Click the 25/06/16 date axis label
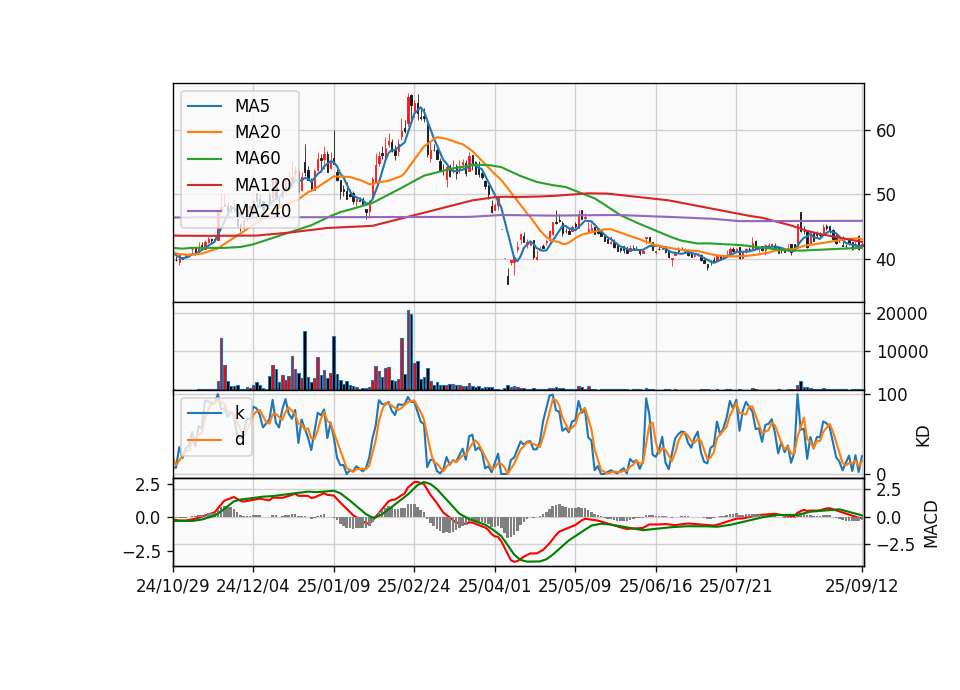The height and width of the screenshot is (690, 960). 655,586
